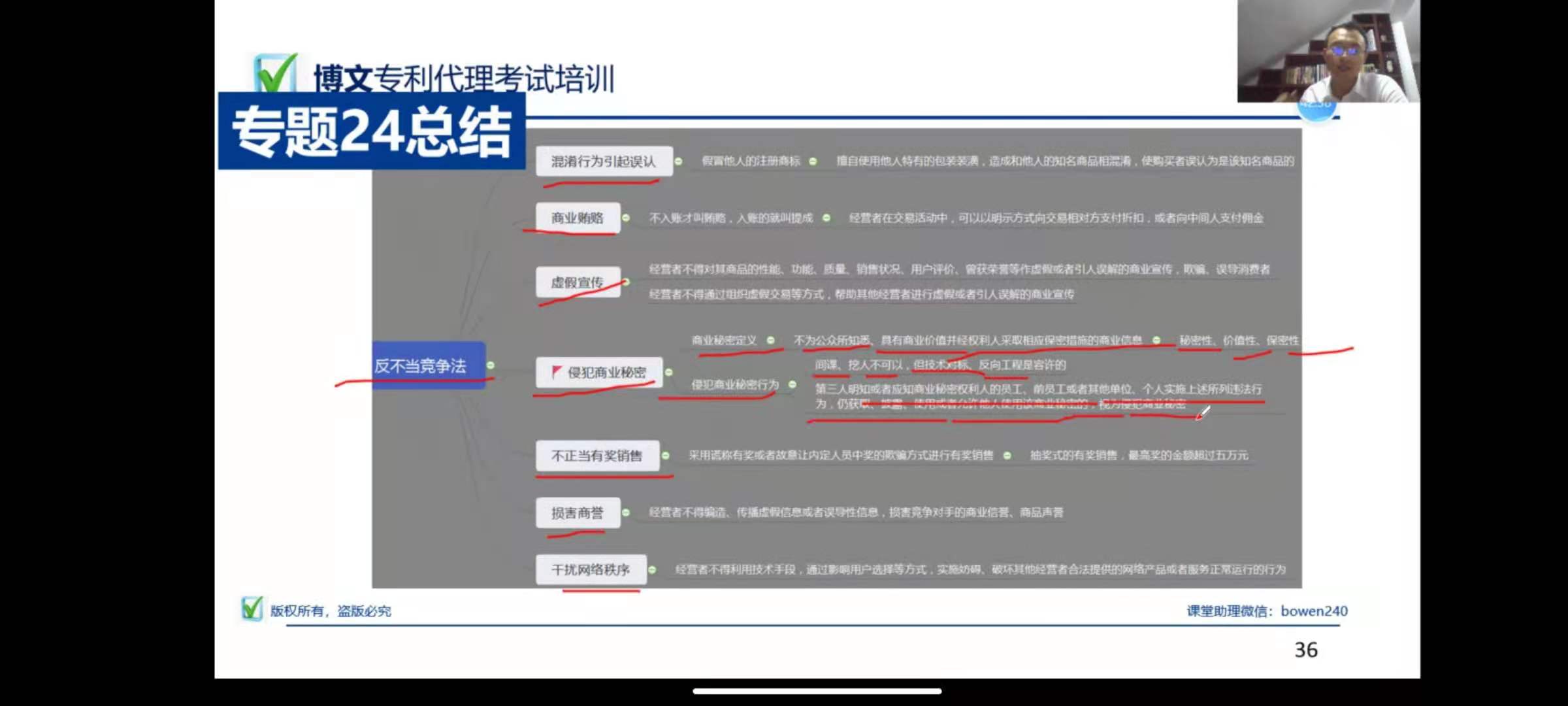Click the green checkmark logo by 博文
Screen dimensions: 1568x706
275,73
